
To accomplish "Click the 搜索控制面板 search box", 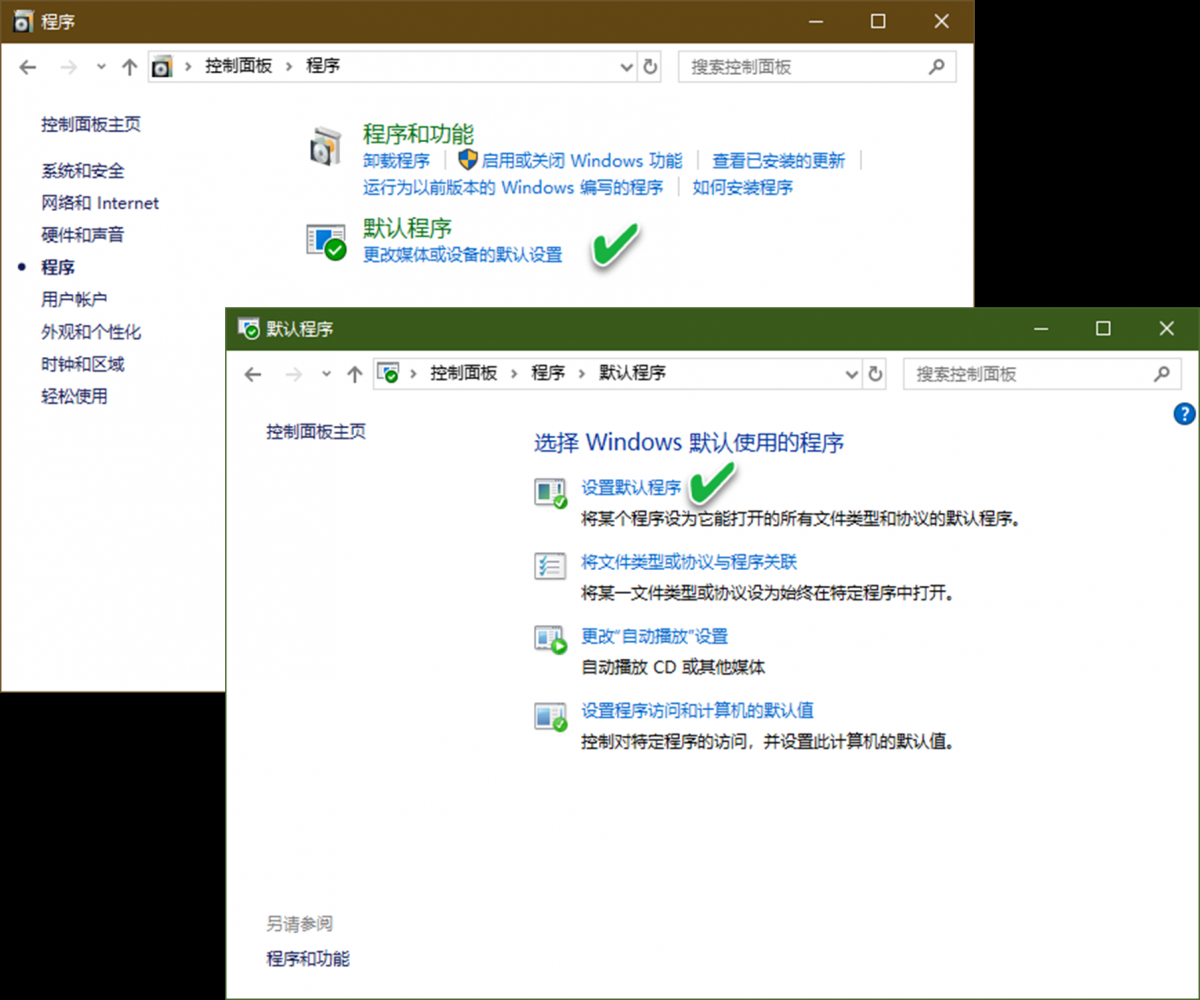I will [1040, 373].
